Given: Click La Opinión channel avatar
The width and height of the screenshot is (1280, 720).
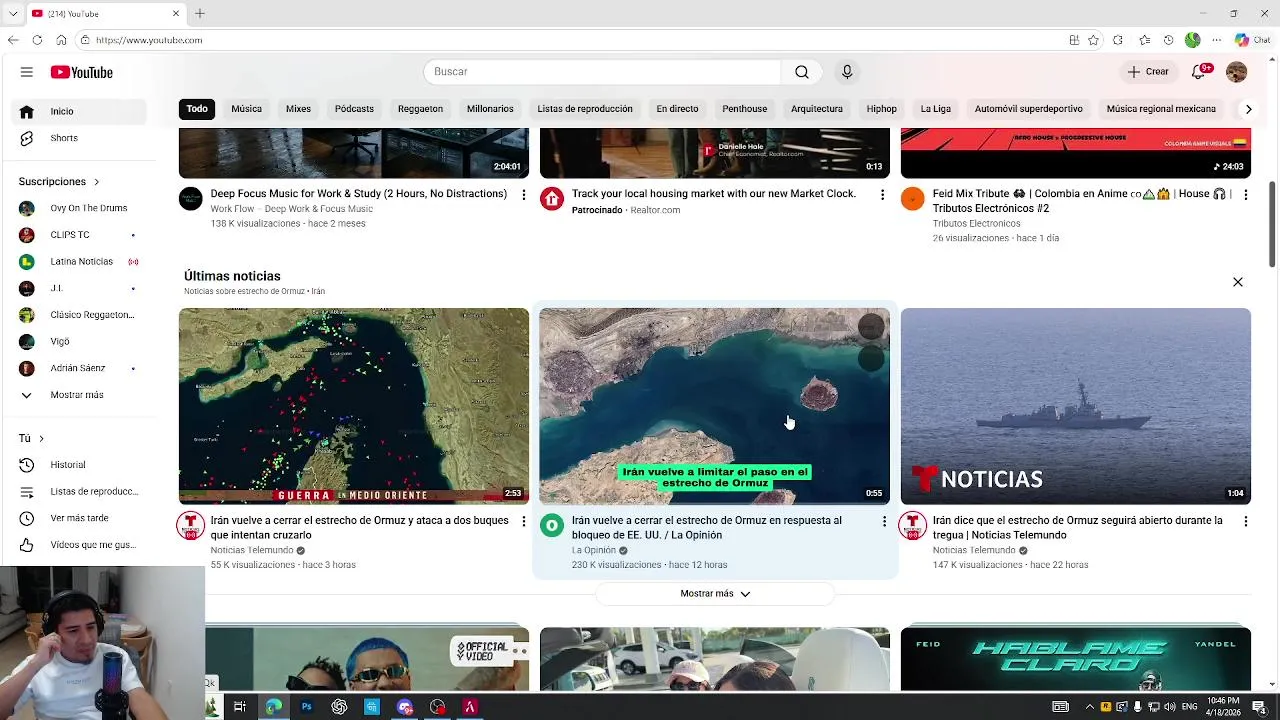Looking at the screenshot, I should [552, 525].
